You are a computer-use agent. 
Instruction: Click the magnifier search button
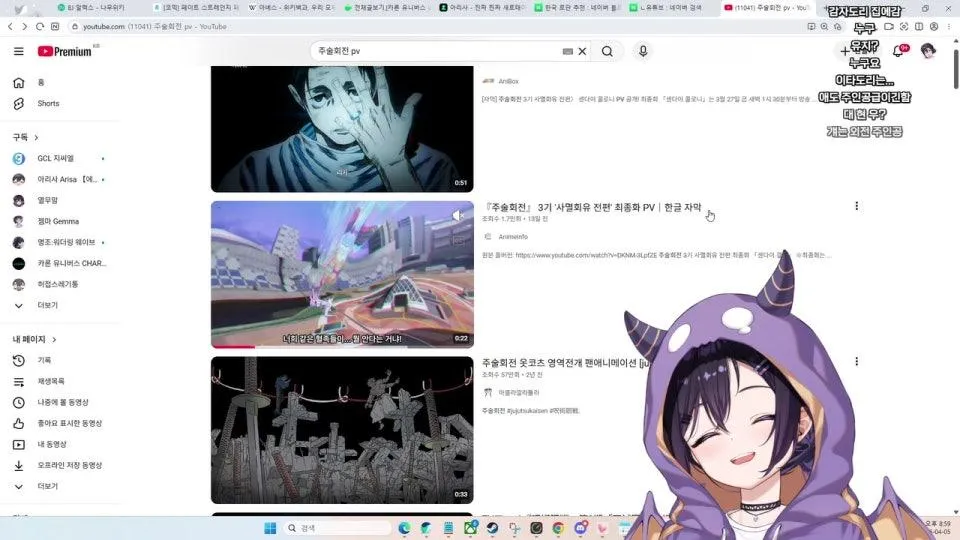point(607,51)
